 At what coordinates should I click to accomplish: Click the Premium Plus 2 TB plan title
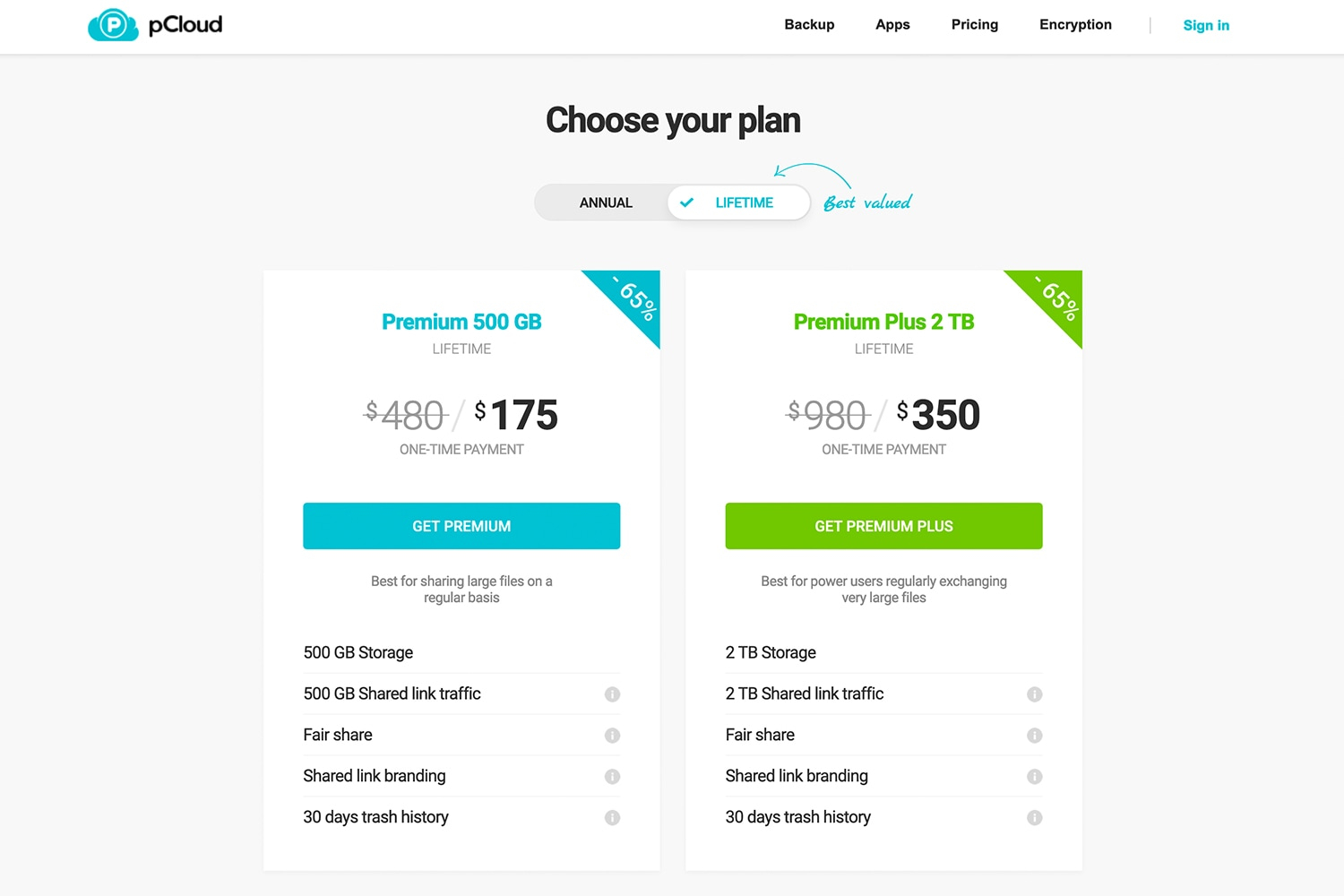(883, 322)
